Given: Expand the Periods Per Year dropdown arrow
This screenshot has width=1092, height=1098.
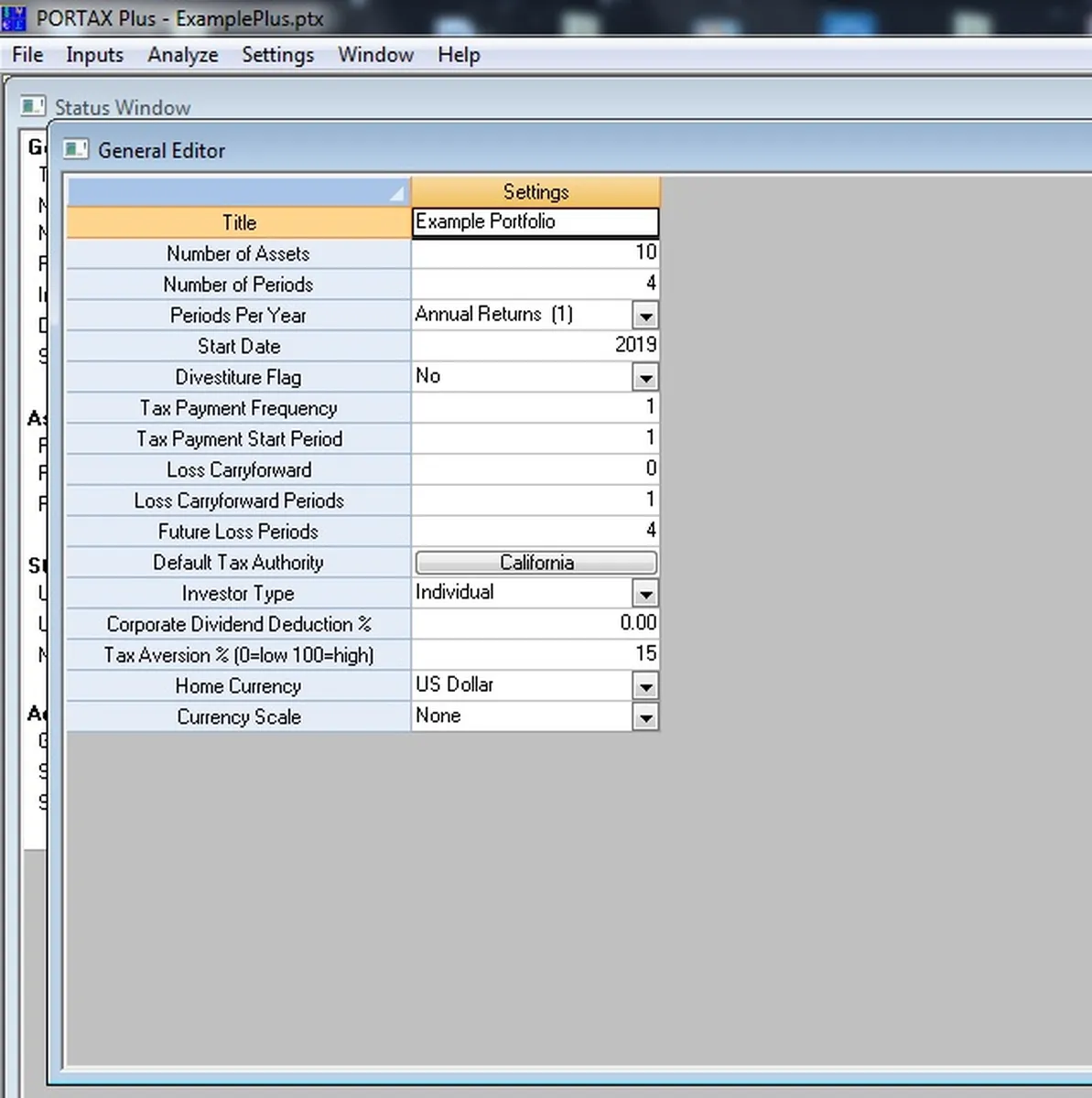Looking at the screenshot, I should (645, 316).
